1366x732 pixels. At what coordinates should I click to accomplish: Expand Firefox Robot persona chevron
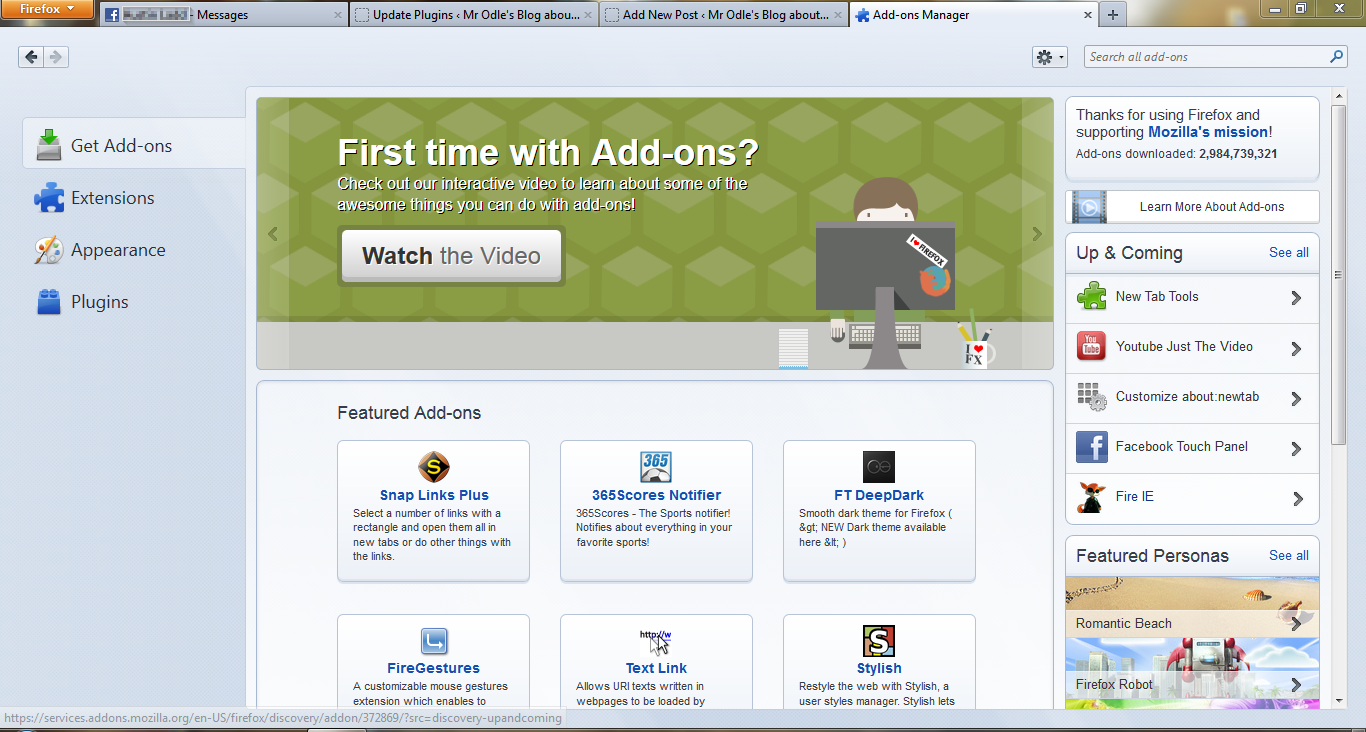tap(1296, 685)
